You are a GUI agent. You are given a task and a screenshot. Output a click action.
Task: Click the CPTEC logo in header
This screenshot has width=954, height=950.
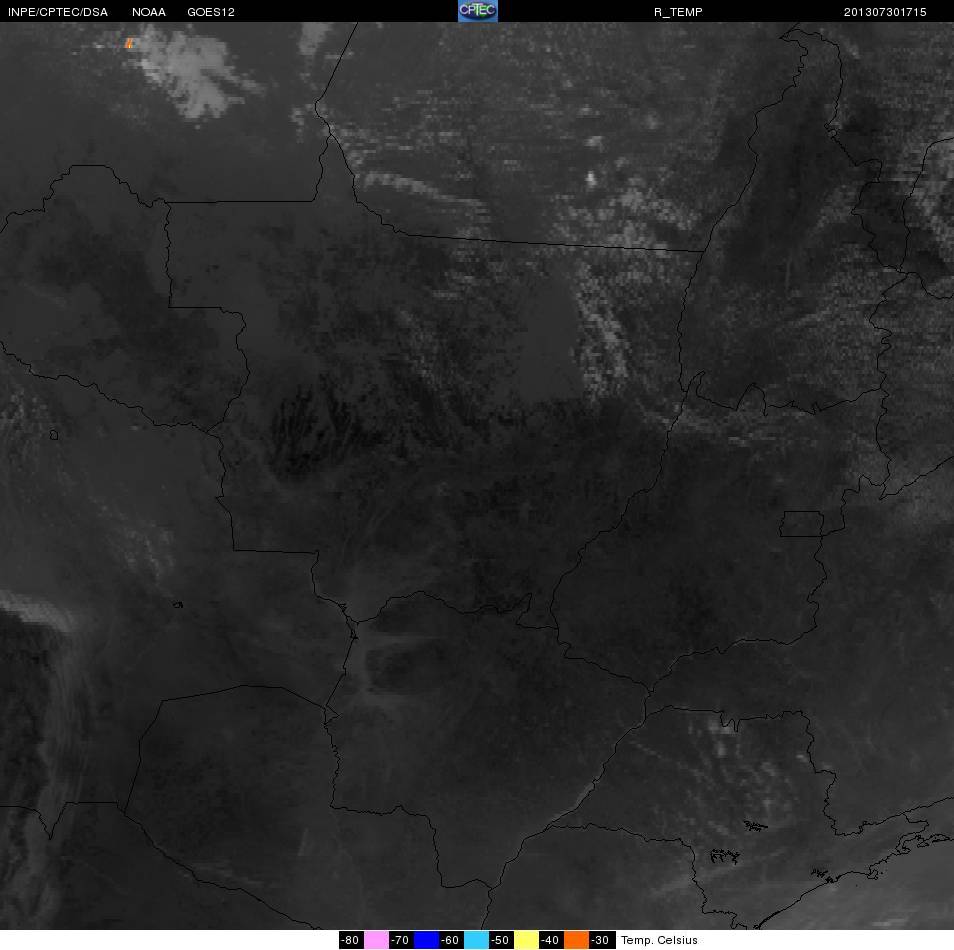tap(478, 11)
